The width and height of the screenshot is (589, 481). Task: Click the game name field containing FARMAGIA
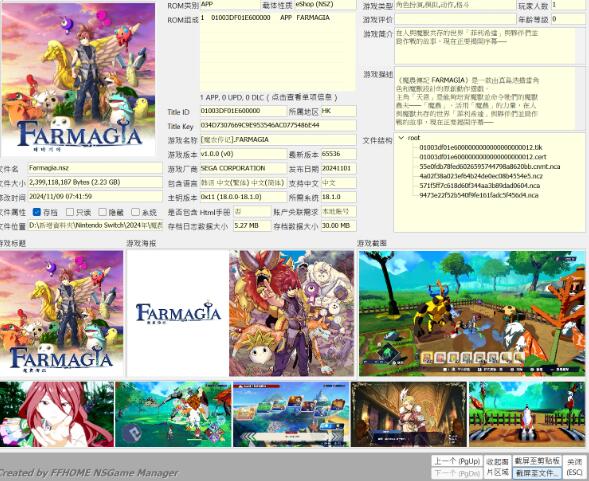pyautogui.click(x=278, y=140)
